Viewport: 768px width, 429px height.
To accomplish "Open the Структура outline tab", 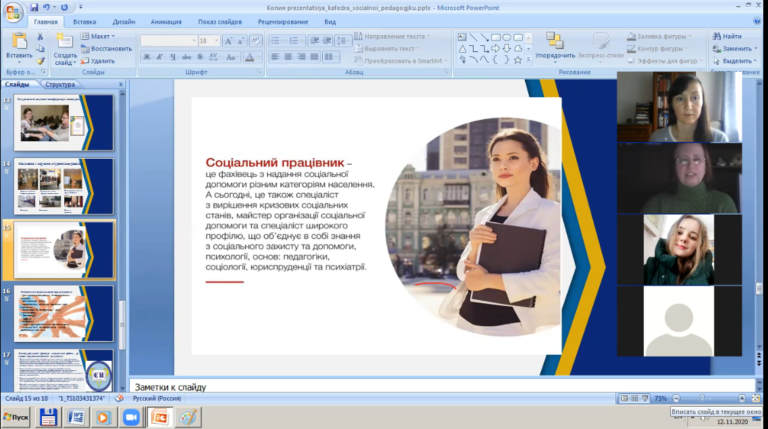I will tap(60, 84).
